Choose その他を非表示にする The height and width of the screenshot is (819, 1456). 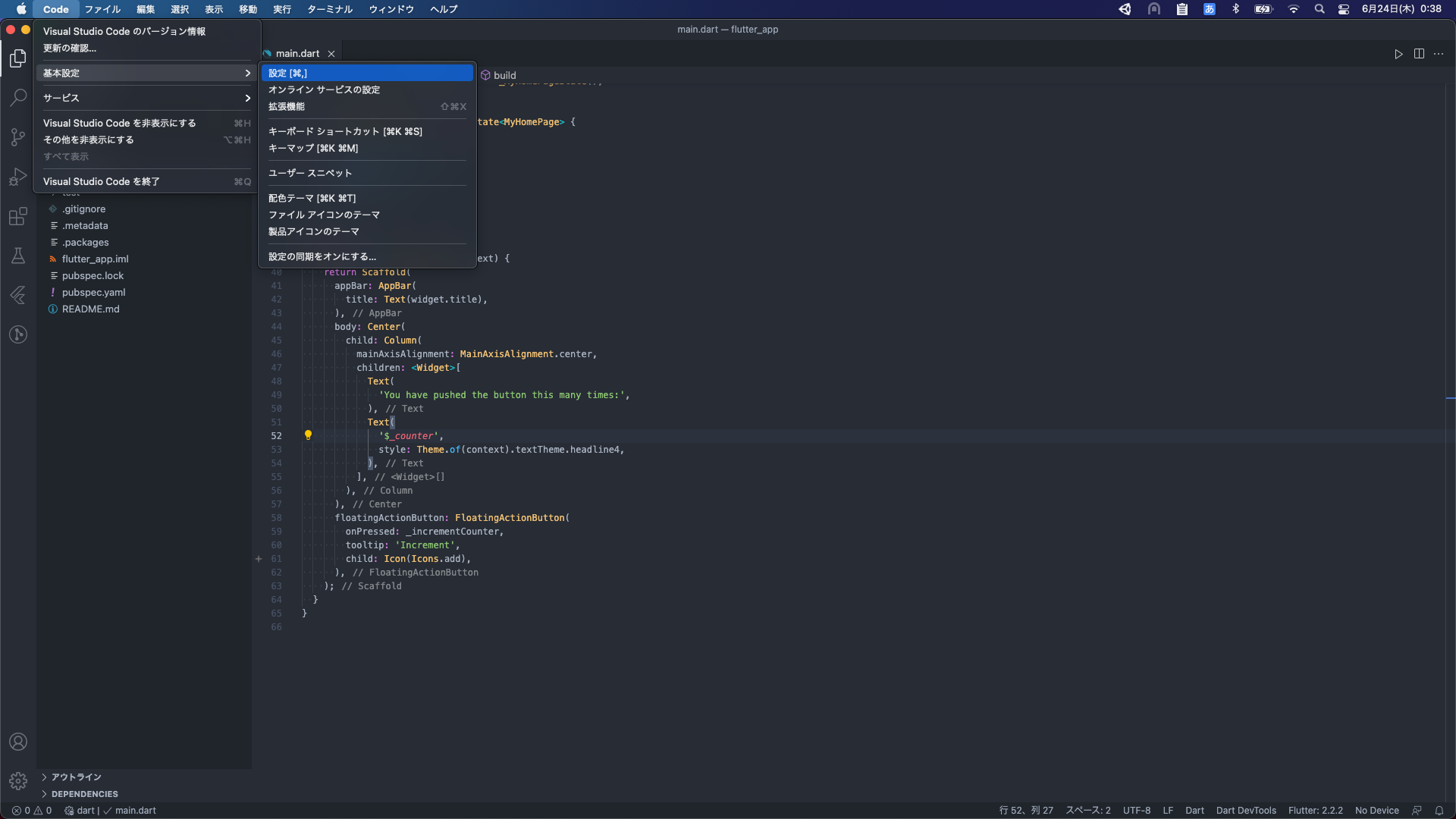(146, 140)
